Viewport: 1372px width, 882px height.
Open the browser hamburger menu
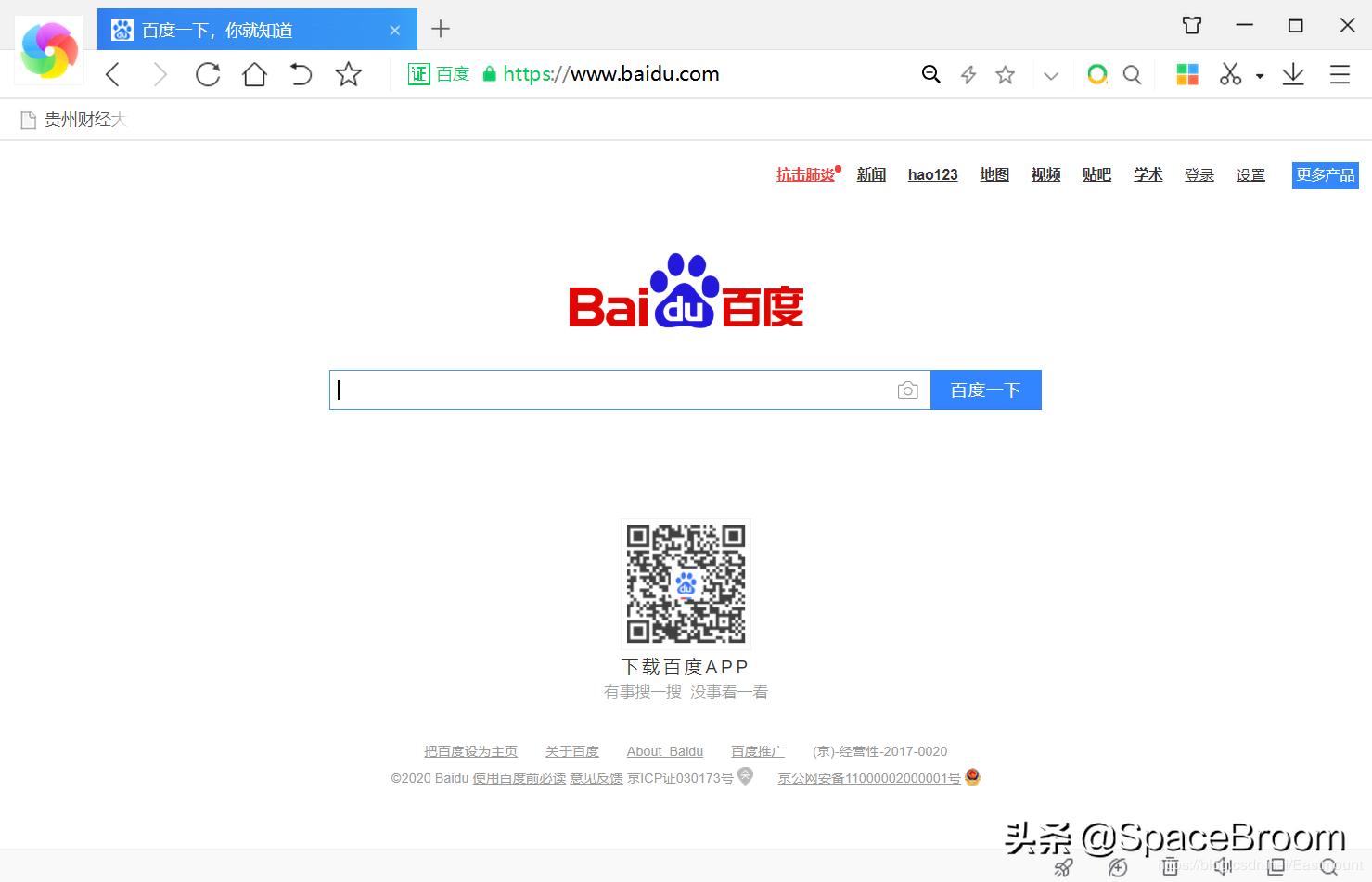tap(1340, 74)
